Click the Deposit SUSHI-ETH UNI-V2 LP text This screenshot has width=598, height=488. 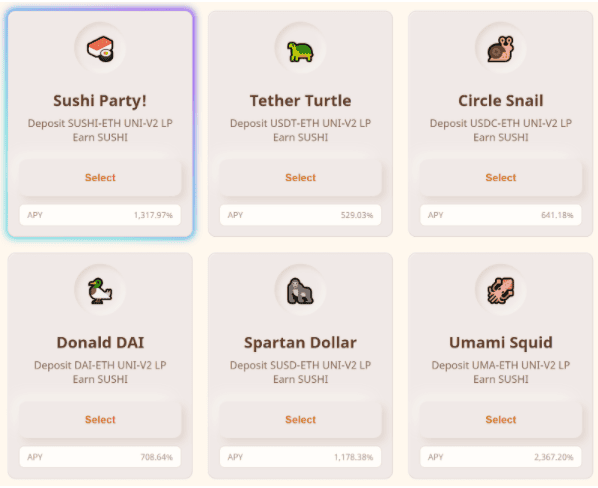pyautogui.click(x=100, y=123)
